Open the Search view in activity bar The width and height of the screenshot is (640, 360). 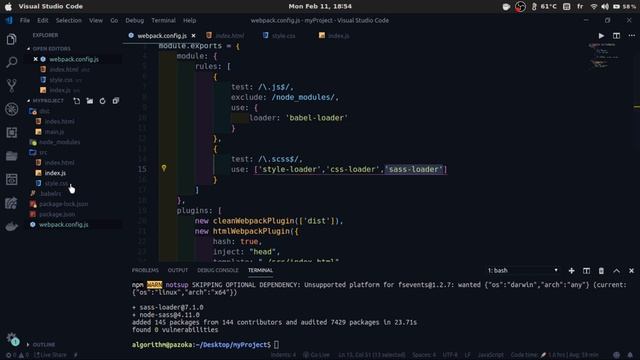point(11,62)
